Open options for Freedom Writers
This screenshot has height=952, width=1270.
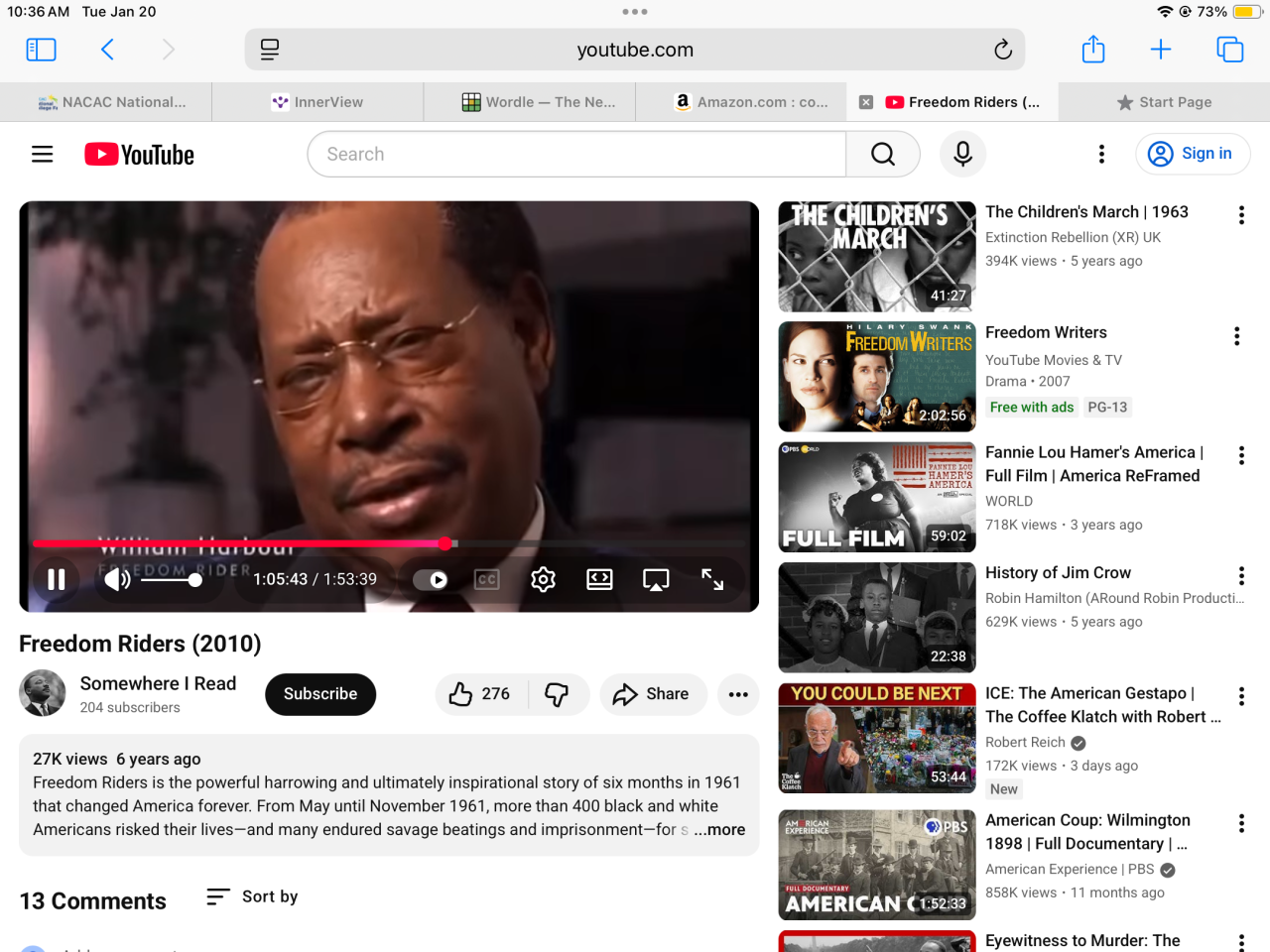[1237, 336]
